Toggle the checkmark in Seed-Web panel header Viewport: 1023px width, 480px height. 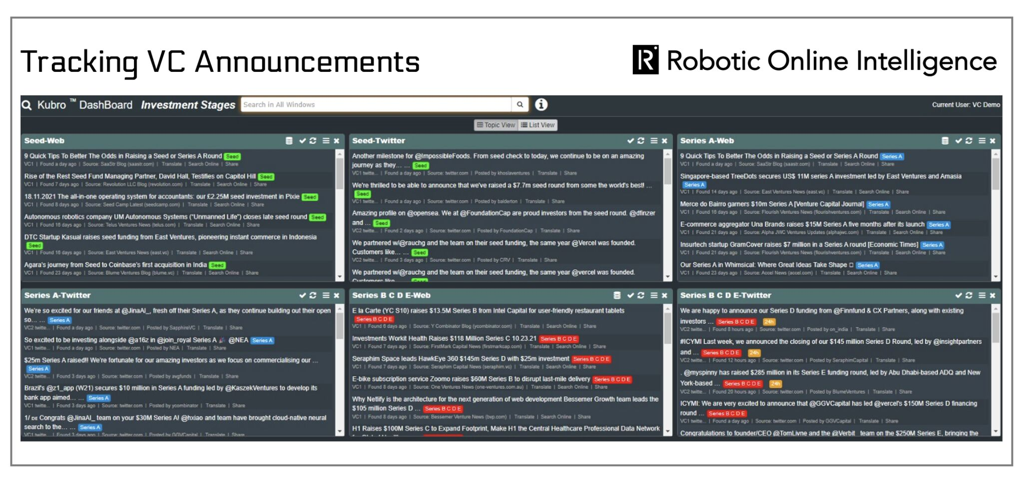pos(302,141)
